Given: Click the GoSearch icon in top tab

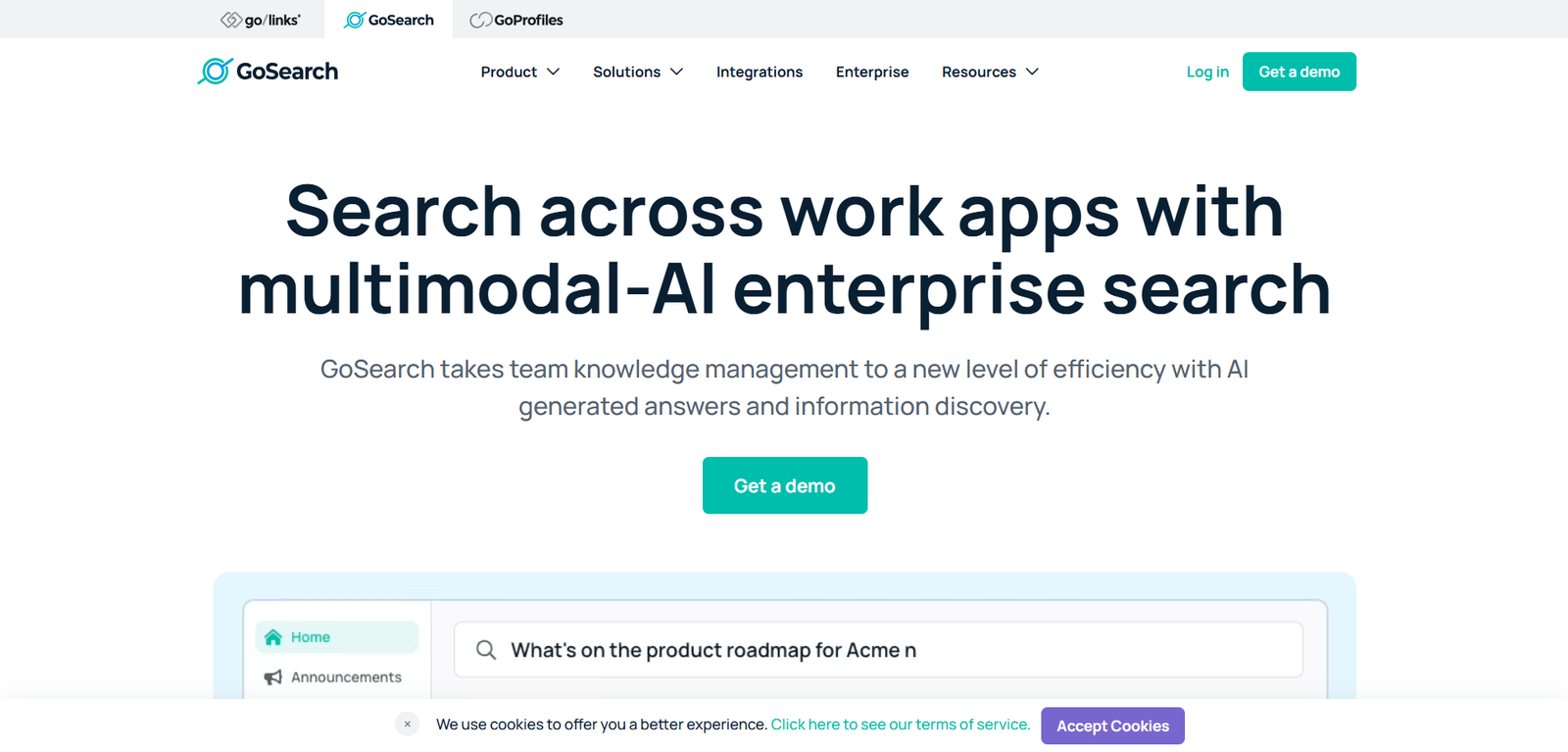Looking at the screenshot, I should click(x=355, y=20).
